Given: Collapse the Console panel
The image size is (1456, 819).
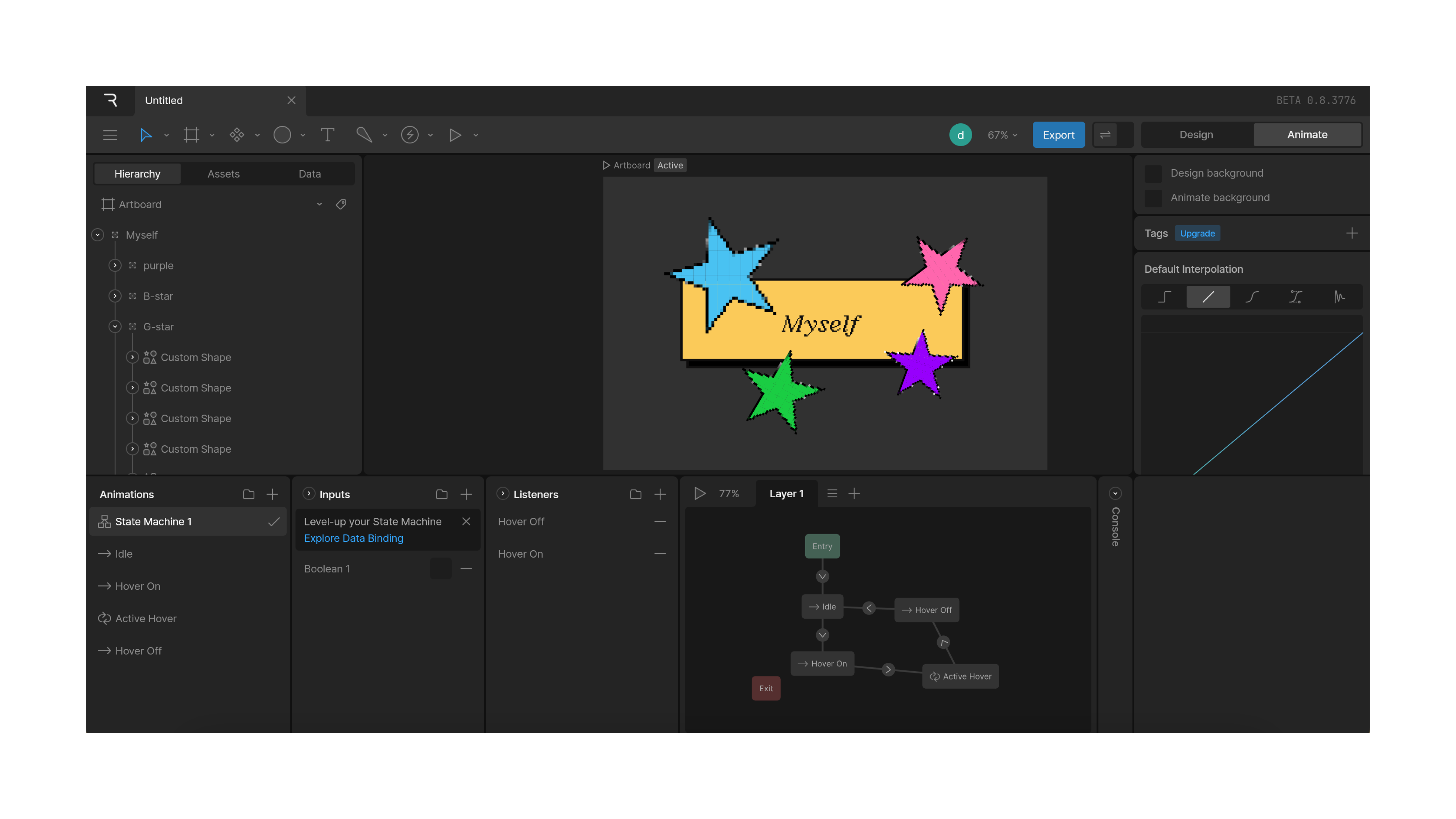Looking at the screenshot, I should (x=1115, y=493).
